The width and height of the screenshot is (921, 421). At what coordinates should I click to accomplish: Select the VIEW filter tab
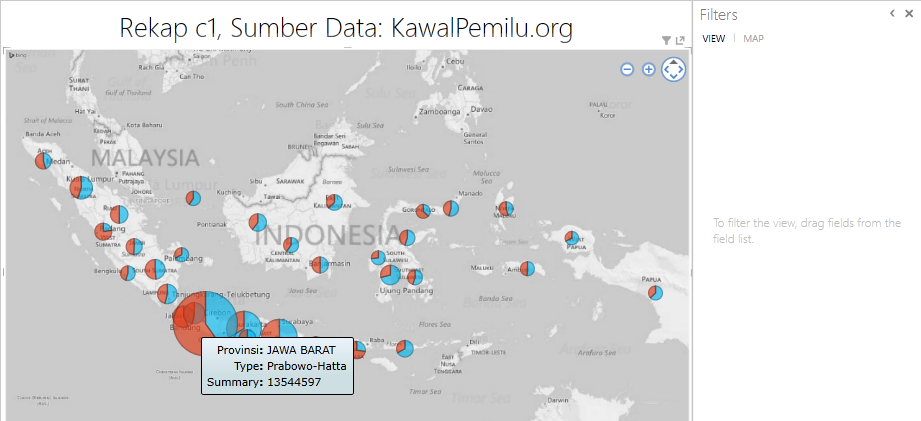[713, 38]
